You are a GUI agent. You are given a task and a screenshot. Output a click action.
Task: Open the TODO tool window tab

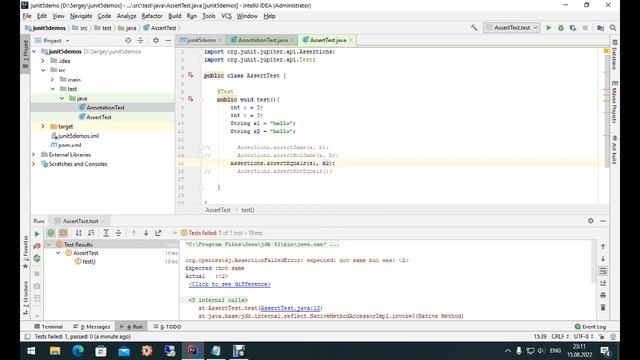(x=167, y=327)
